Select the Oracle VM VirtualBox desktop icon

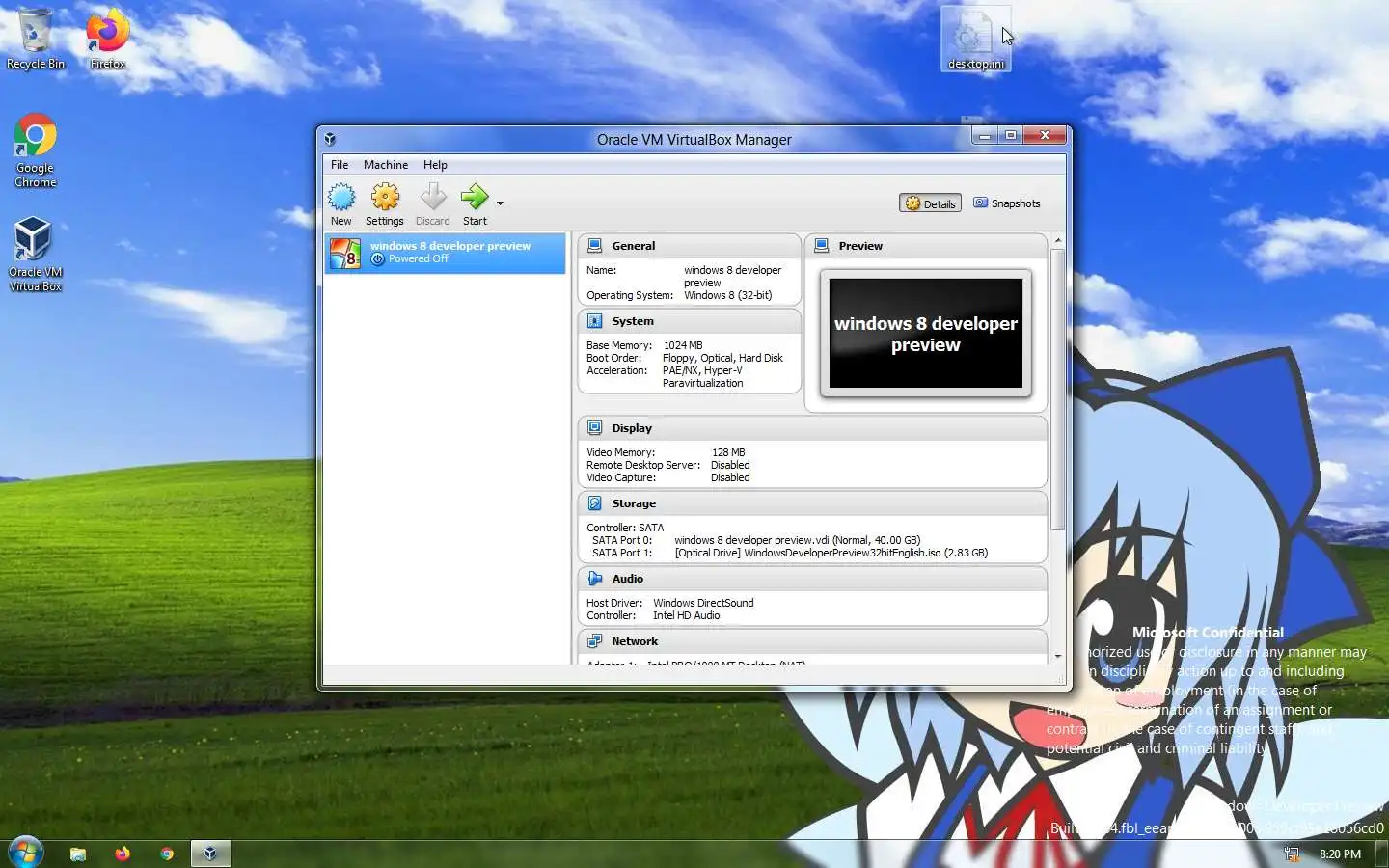click(x=35, y=254)
